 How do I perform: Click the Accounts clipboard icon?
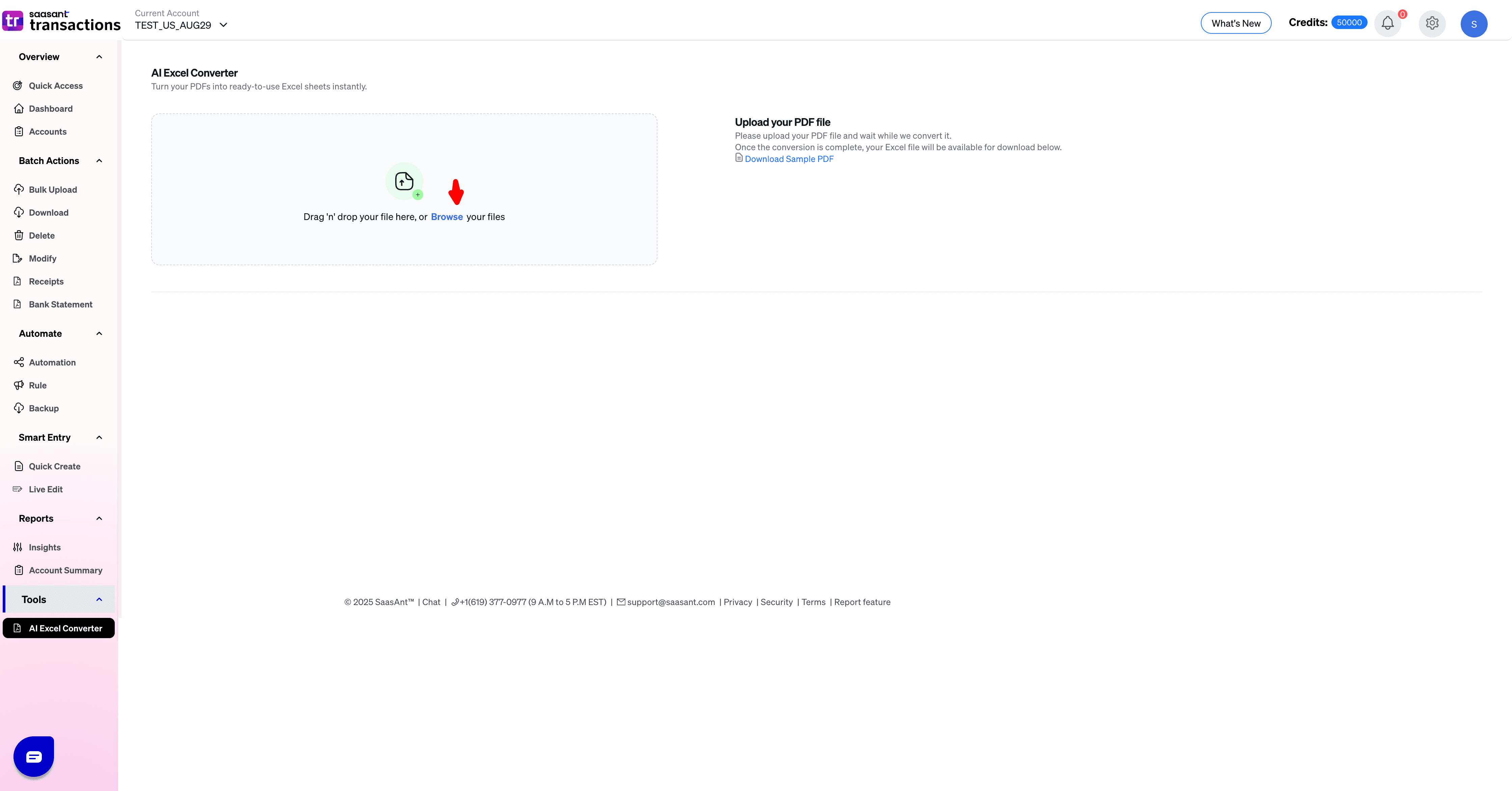pos(18,132)
